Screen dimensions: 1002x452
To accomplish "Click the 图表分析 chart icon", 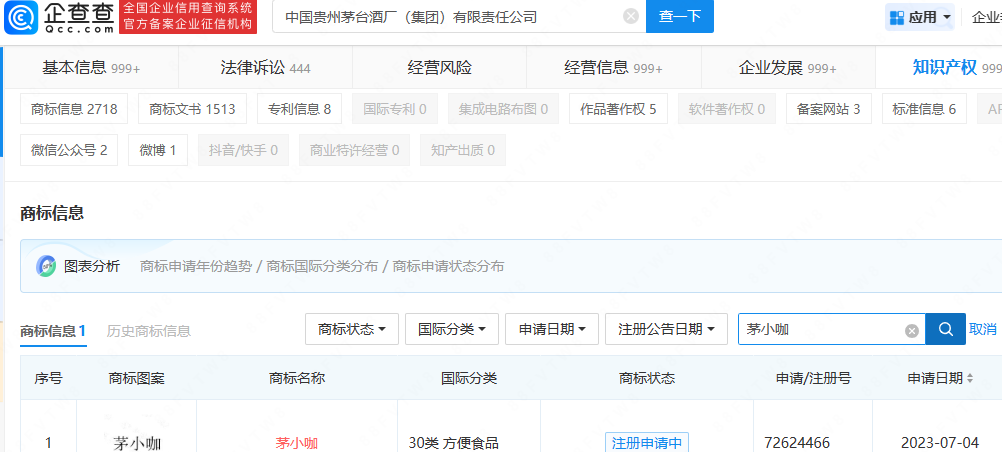I will click(x=46, y=266).
